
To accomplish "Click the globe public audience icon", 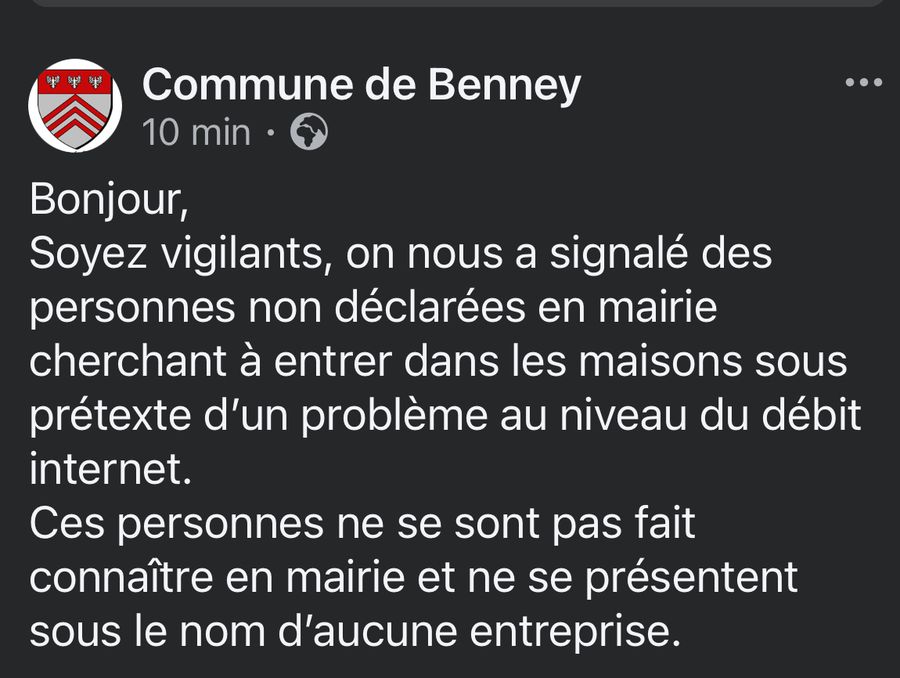I will coord(309,131).
